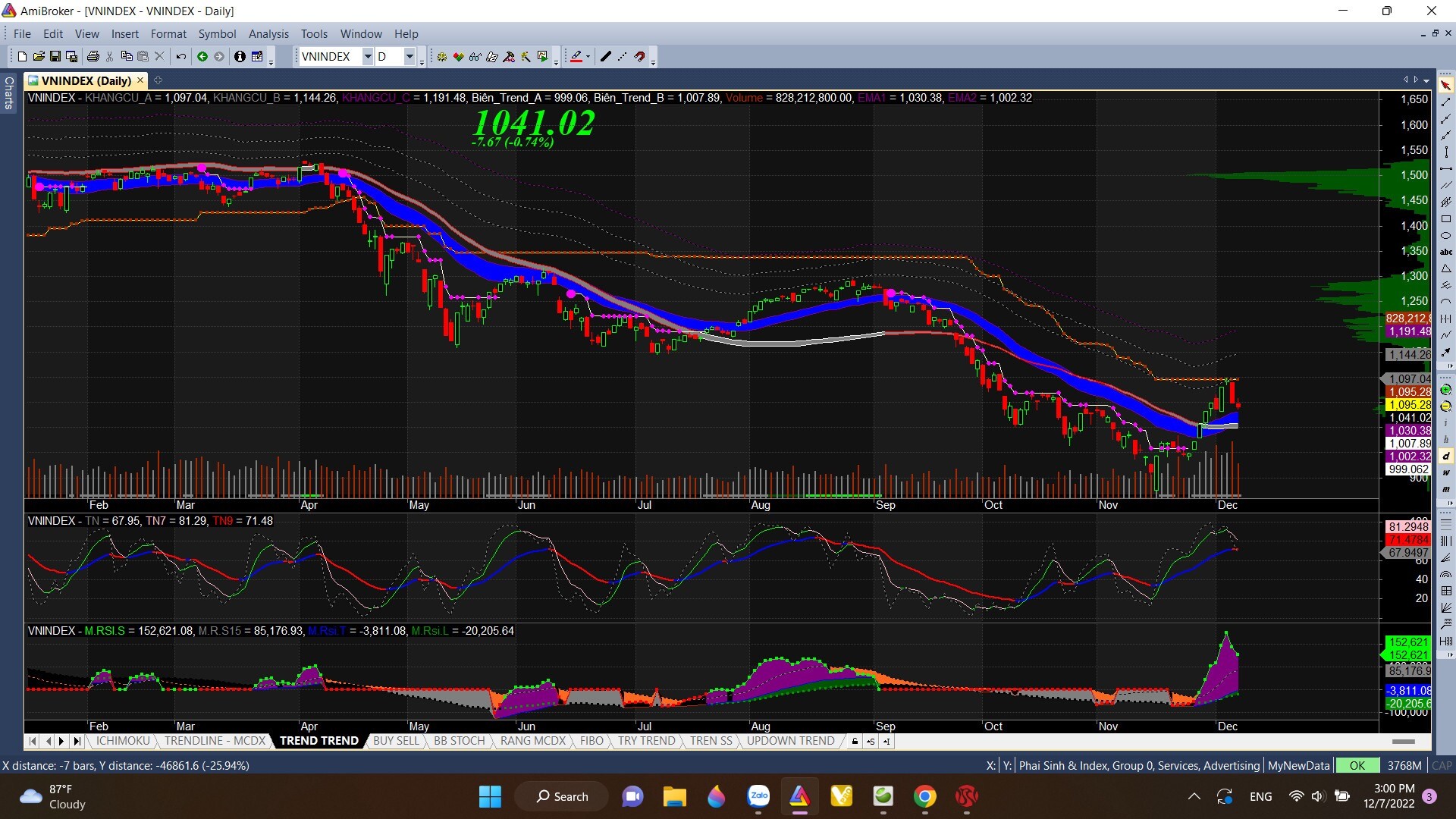
Task: Select the Rectangle drawing tool
Action: point(1445,219)
